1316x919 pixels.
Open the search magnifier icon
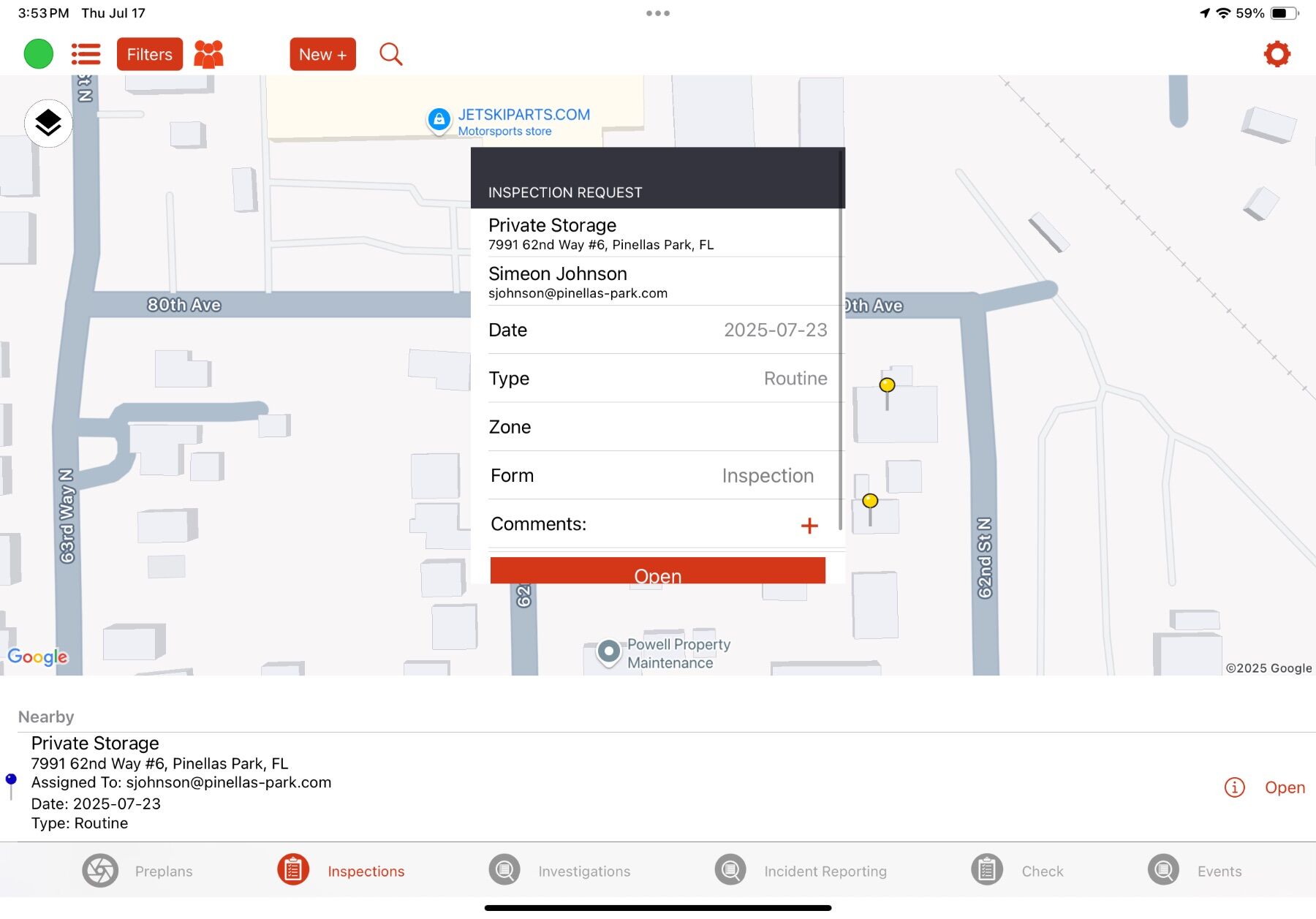click(391, 54)
